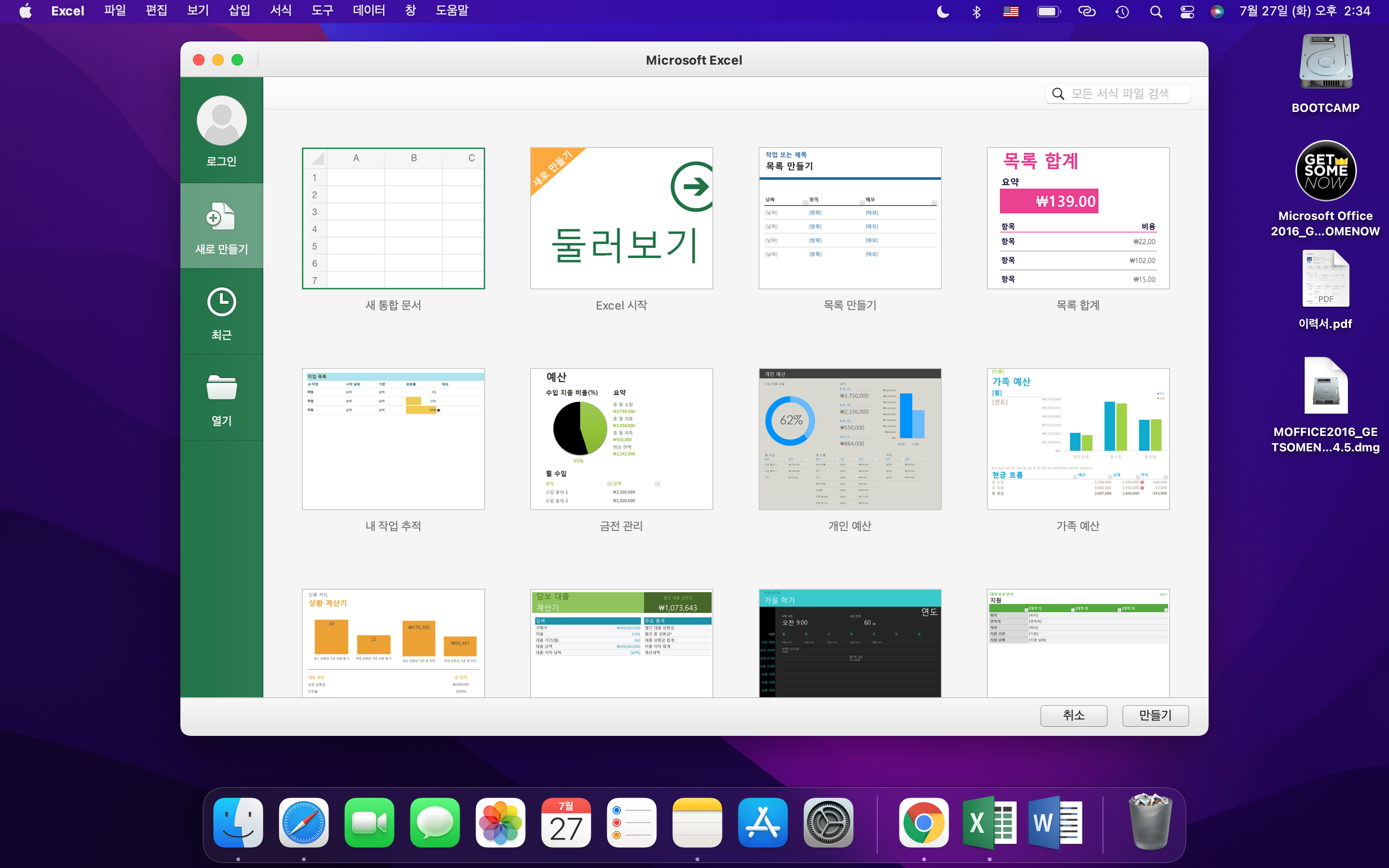The image size is (1389, 868).
Task: Open the 도구 menu
Action: pos(323,11)
